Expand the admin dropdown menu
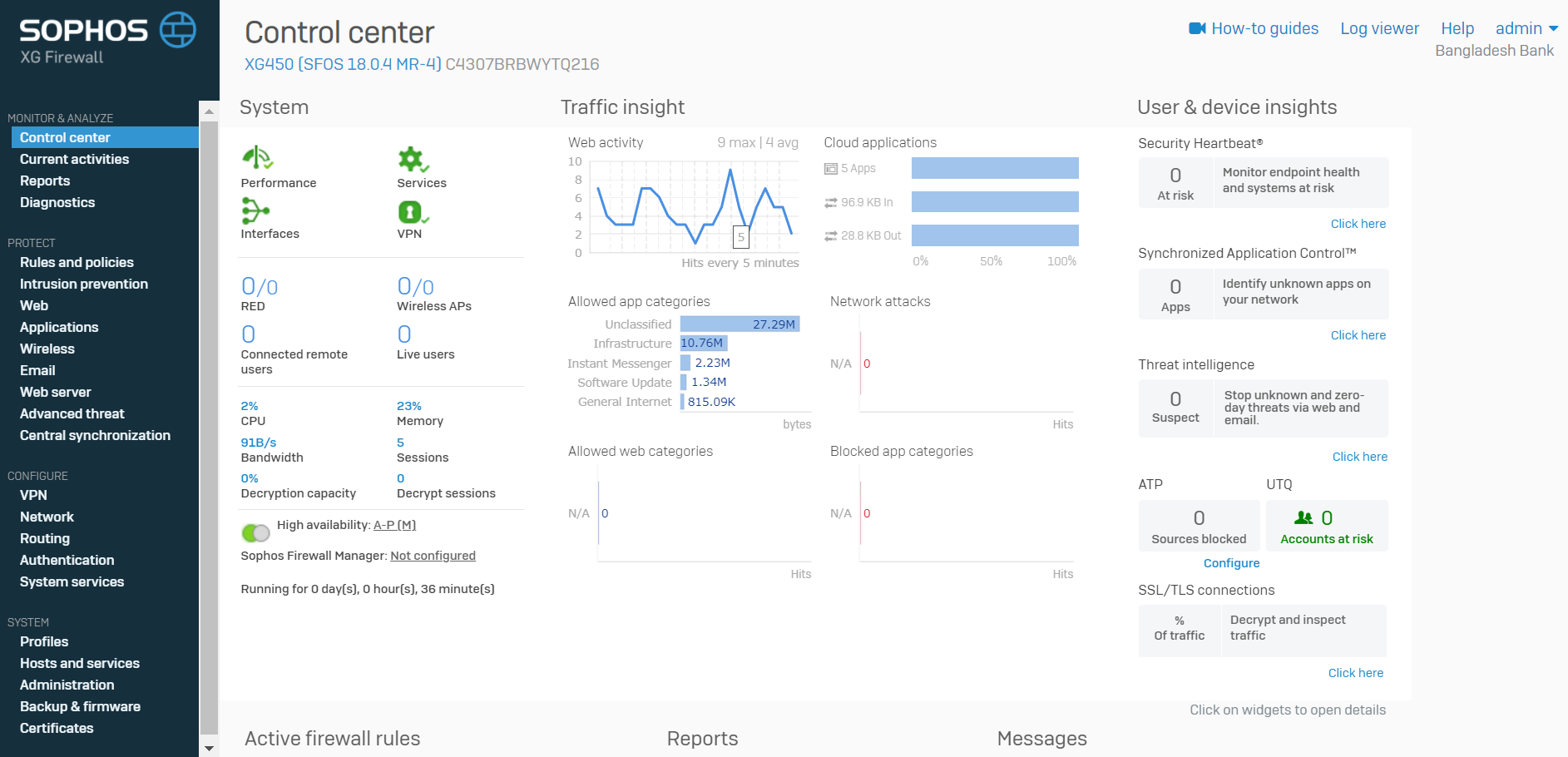The height and width of the screenshot is (757, 1568). click(x=1526, y=28)
